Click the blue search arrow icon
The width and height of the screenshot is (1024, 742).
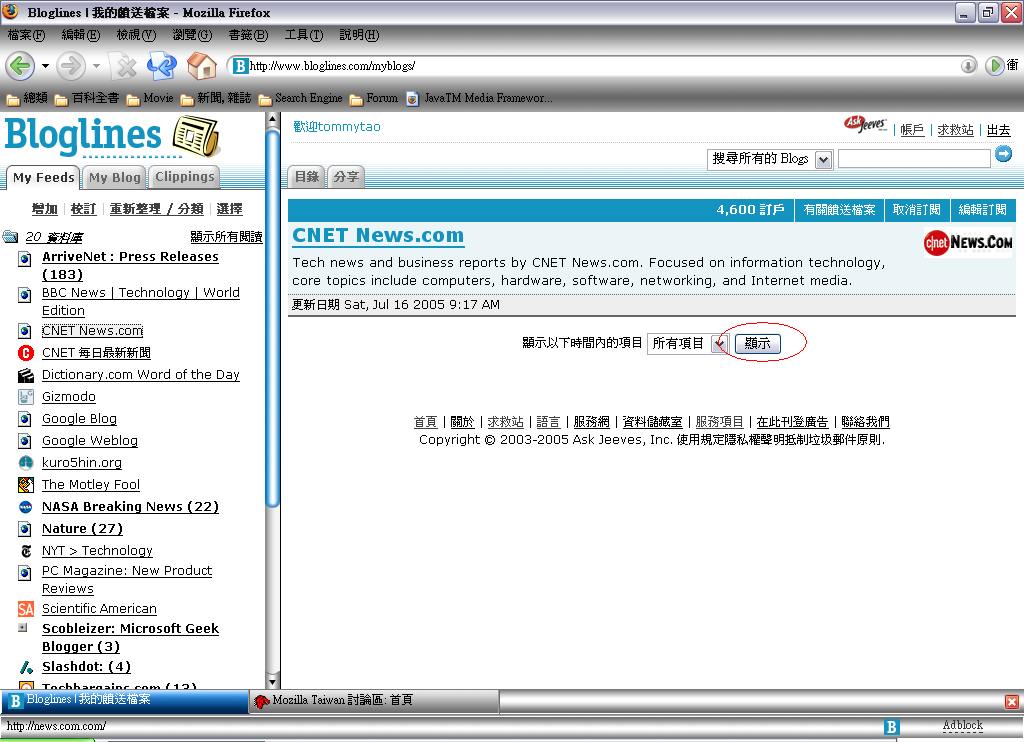coord(1004,154)
